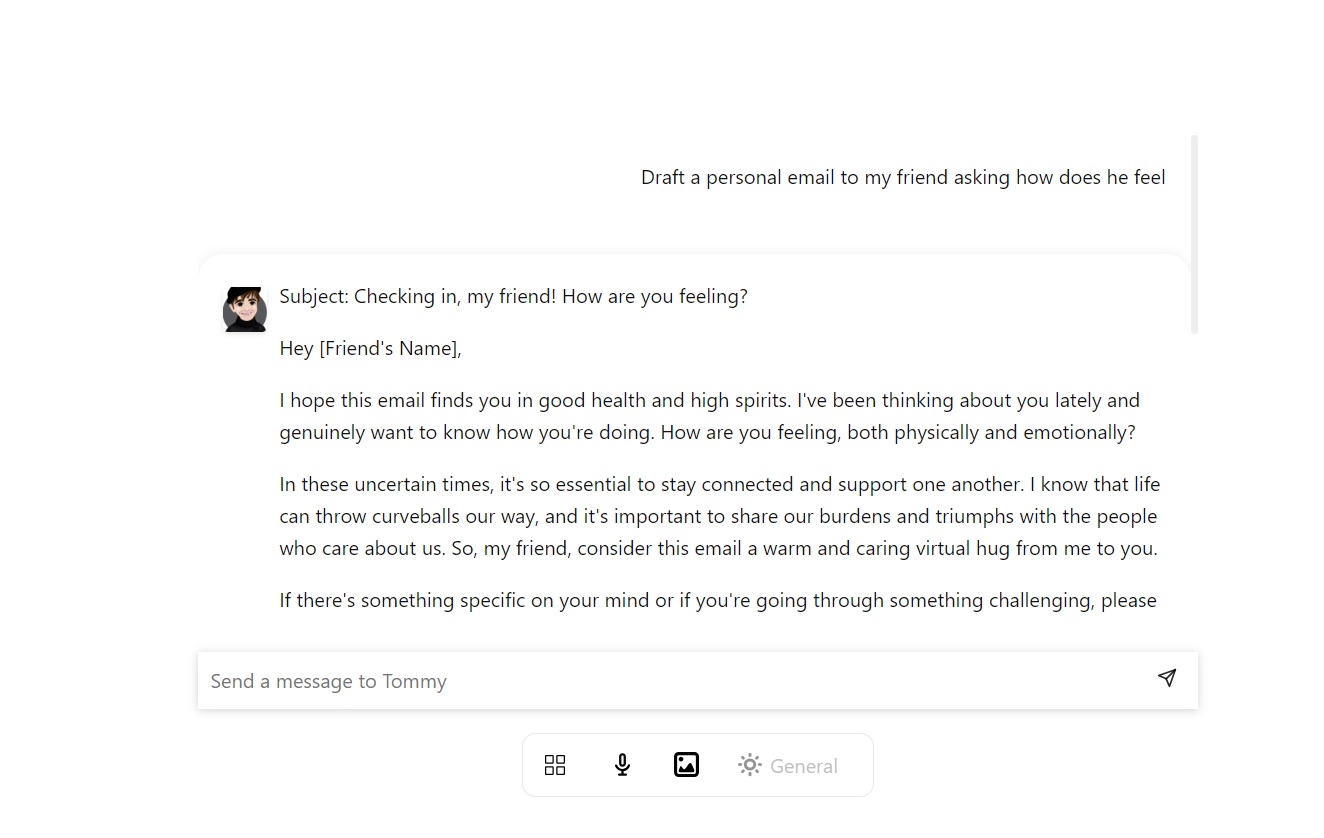Image resolution: width=1324 pixels, height=838 pixels.
Task: Activate the microphone voice input icon
Action: click(x=622, y=765)
